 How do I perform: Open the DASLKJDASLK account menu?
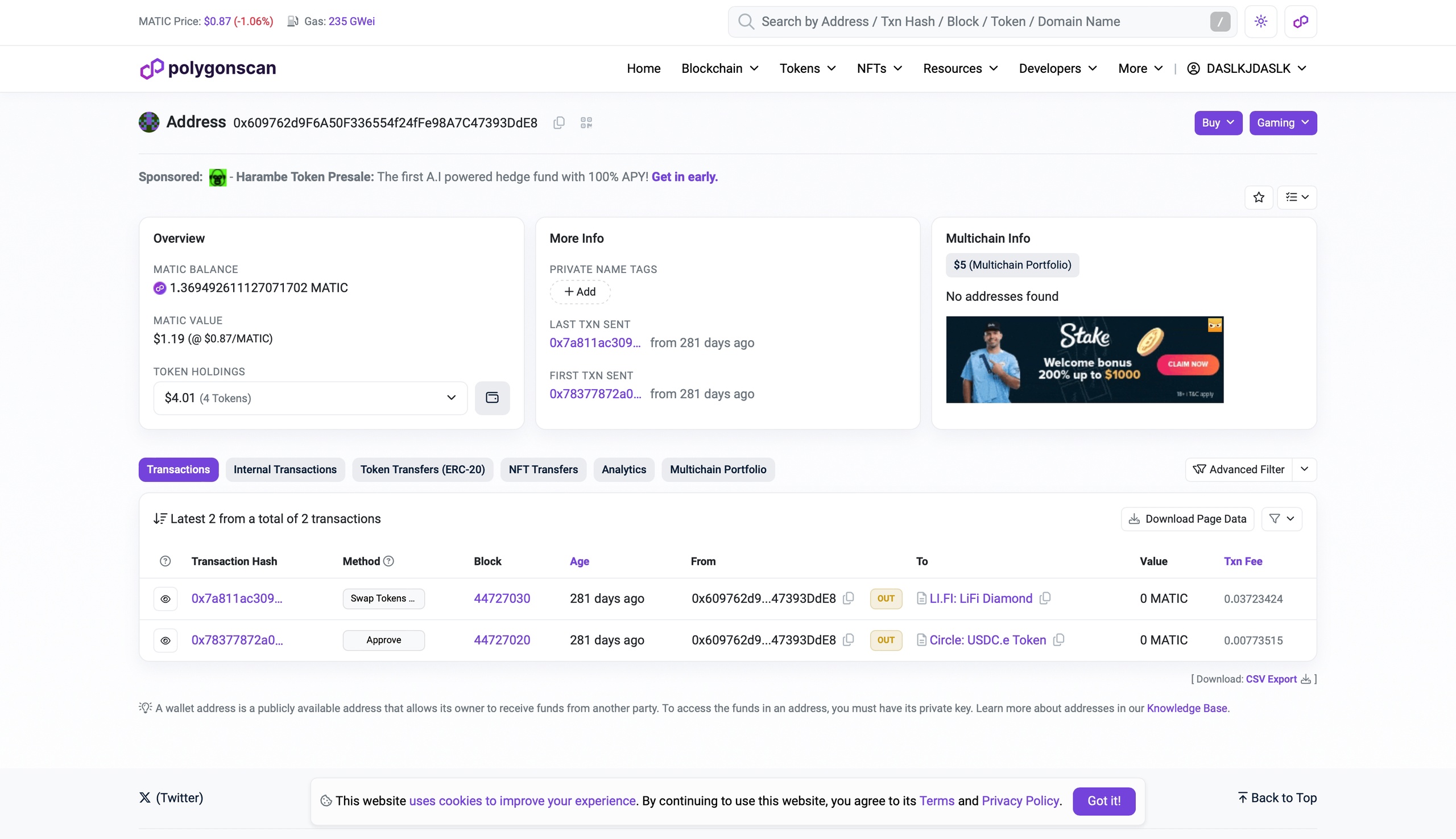tap(1246, 68)
